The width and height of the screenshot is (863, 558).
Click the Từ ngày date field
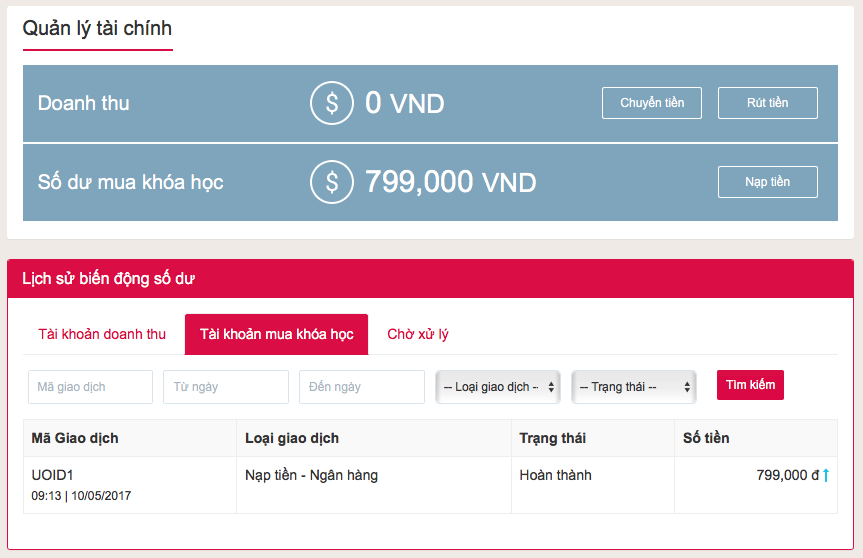pyautogui.click(x=226, y=387)
